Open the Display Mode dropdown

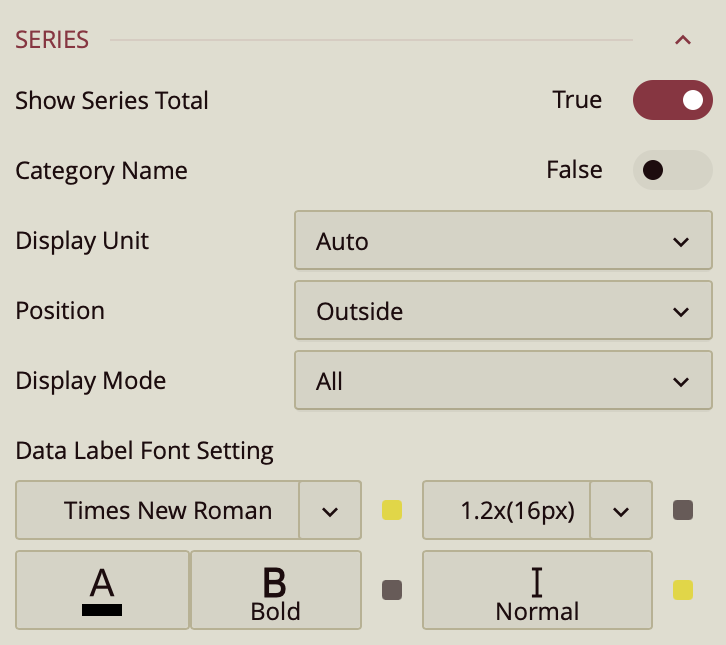click(x=503, y=381)
